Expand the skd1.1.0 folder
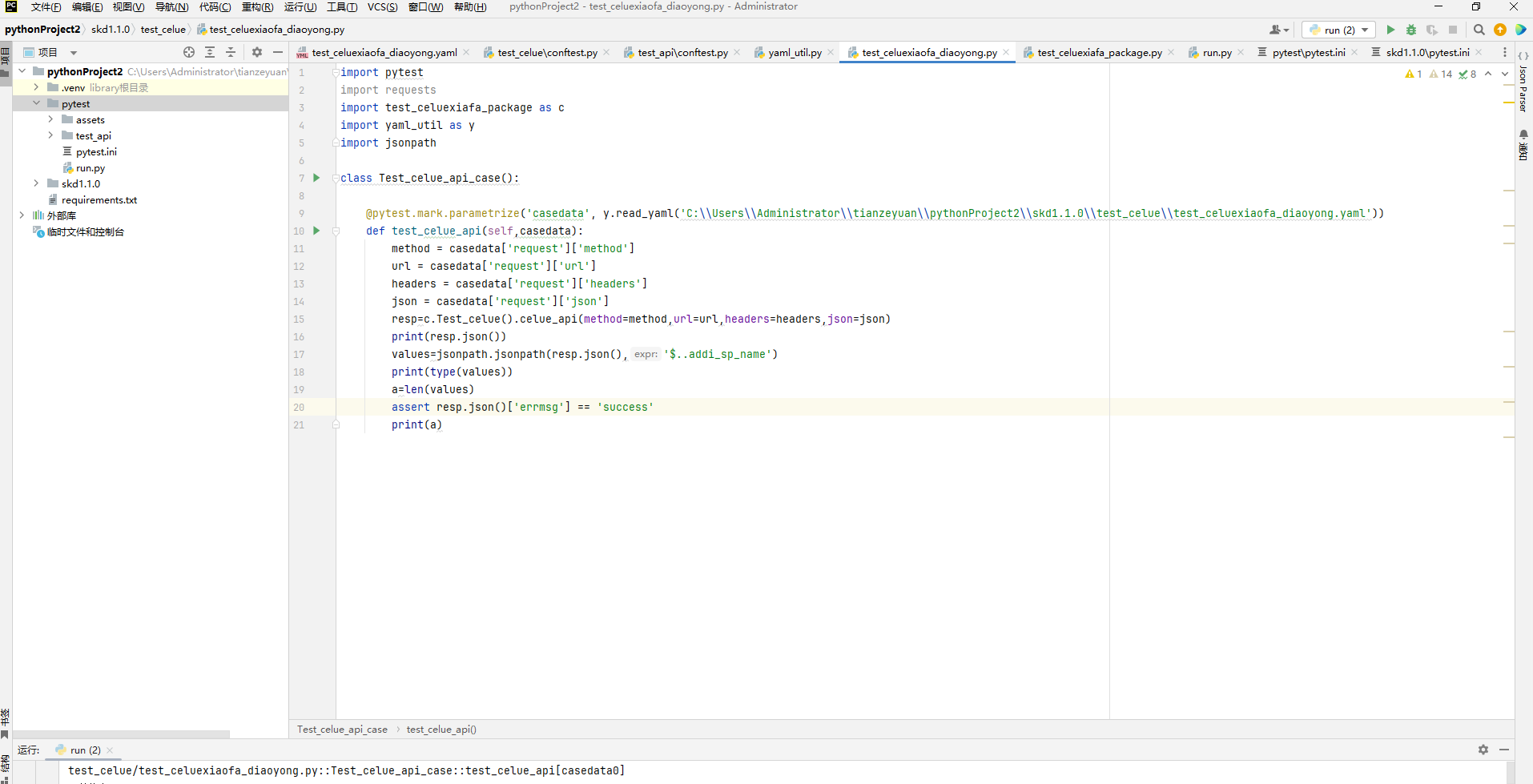Viewport: 1533px width, 784px height. click(36, 183)
